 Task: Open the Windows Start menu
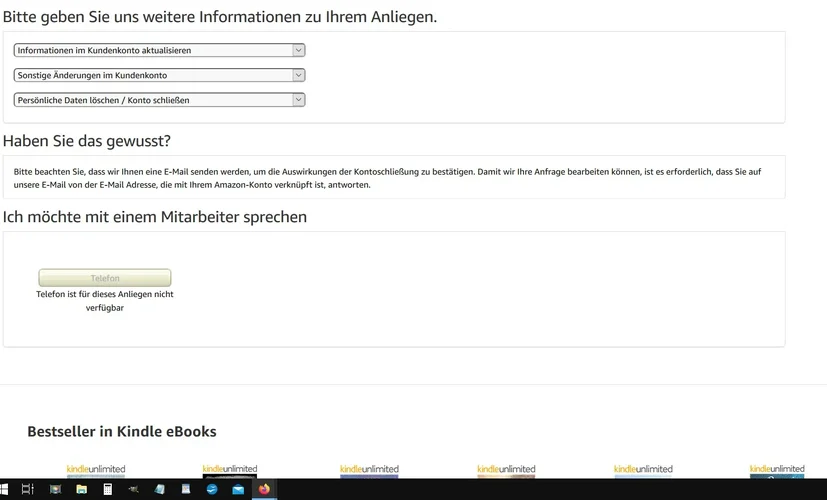[x=4, y=489]
